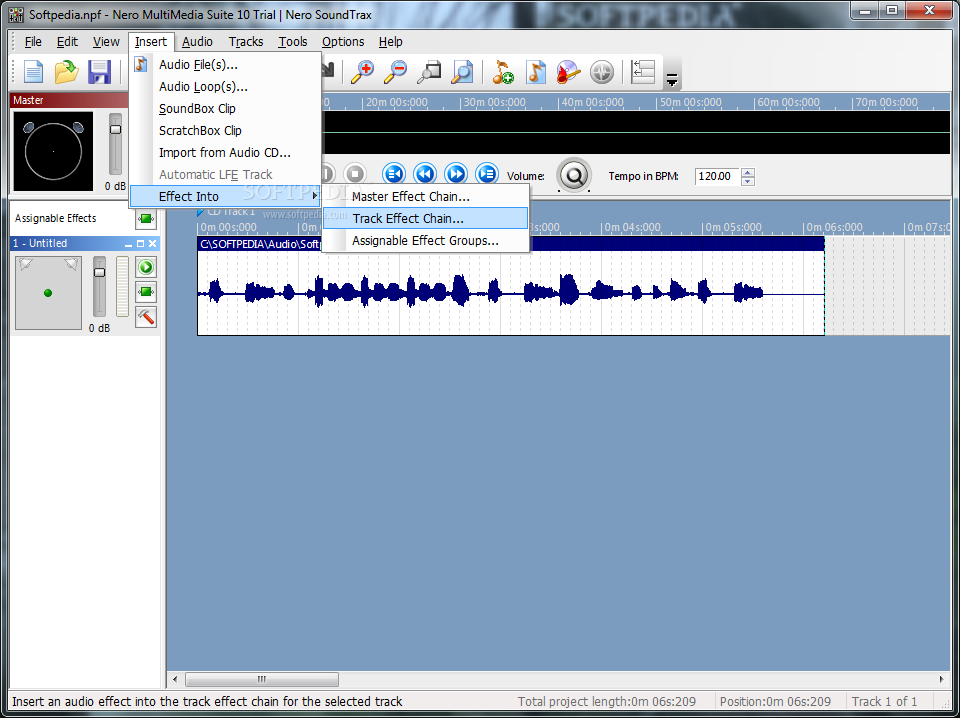Choose 'Master Effect Chain...' submenu item
The height and width of the screenshot is (718, 960).
426,197
